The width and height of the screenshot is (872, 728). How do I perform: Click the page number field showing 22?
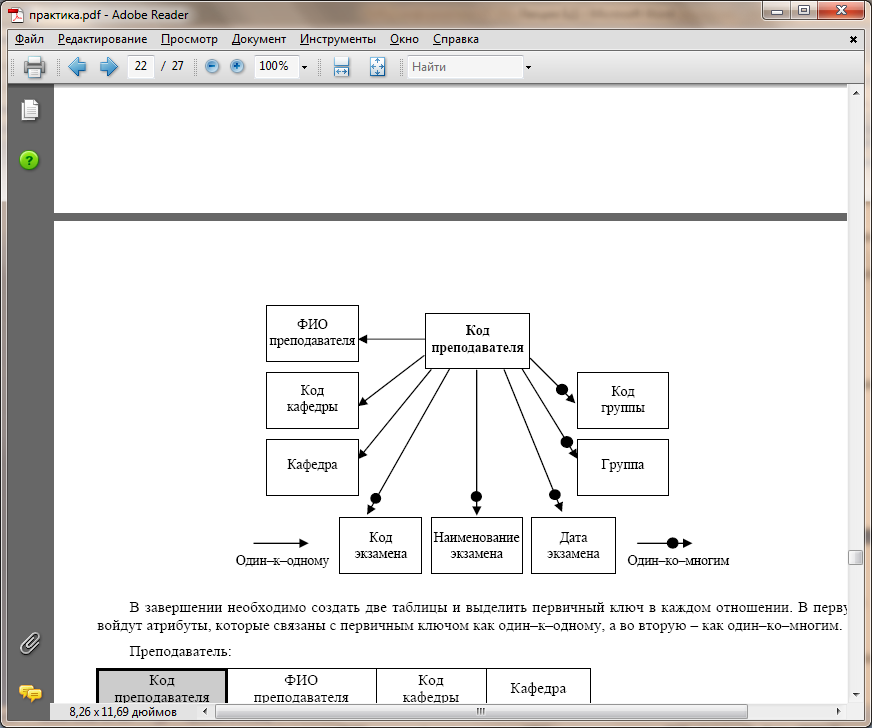click(141, 66)
